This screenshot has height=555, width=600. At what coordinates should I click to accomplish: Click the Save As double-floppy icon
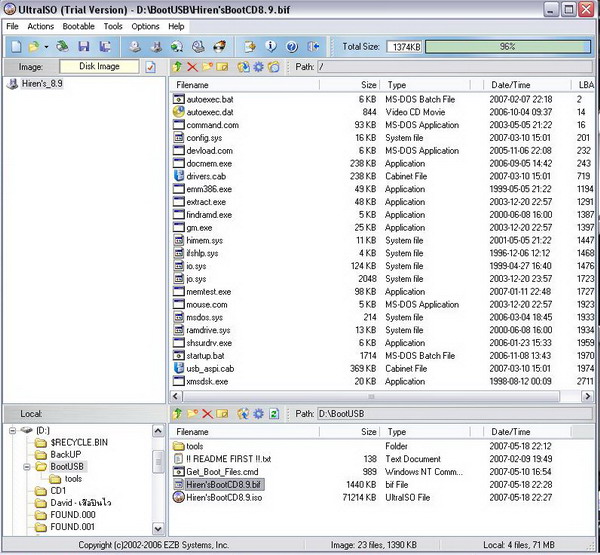click(105, 47)
